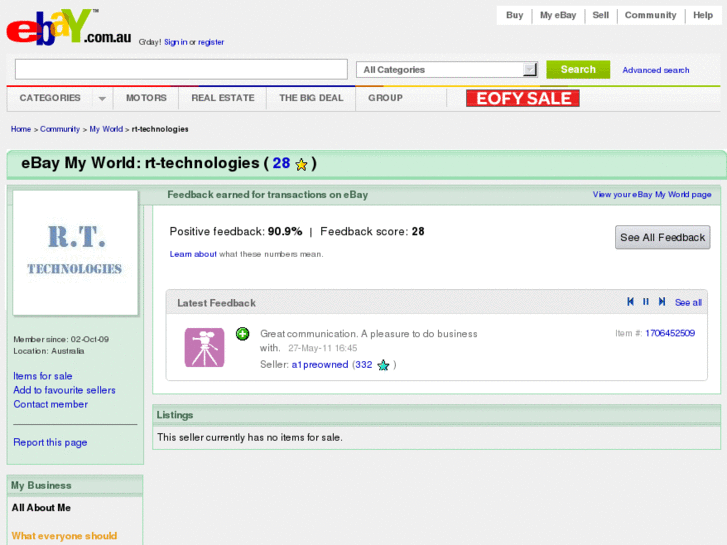Go to previous feedback entry
Screen dimensions: 727x545
click(x=630, y=301)
